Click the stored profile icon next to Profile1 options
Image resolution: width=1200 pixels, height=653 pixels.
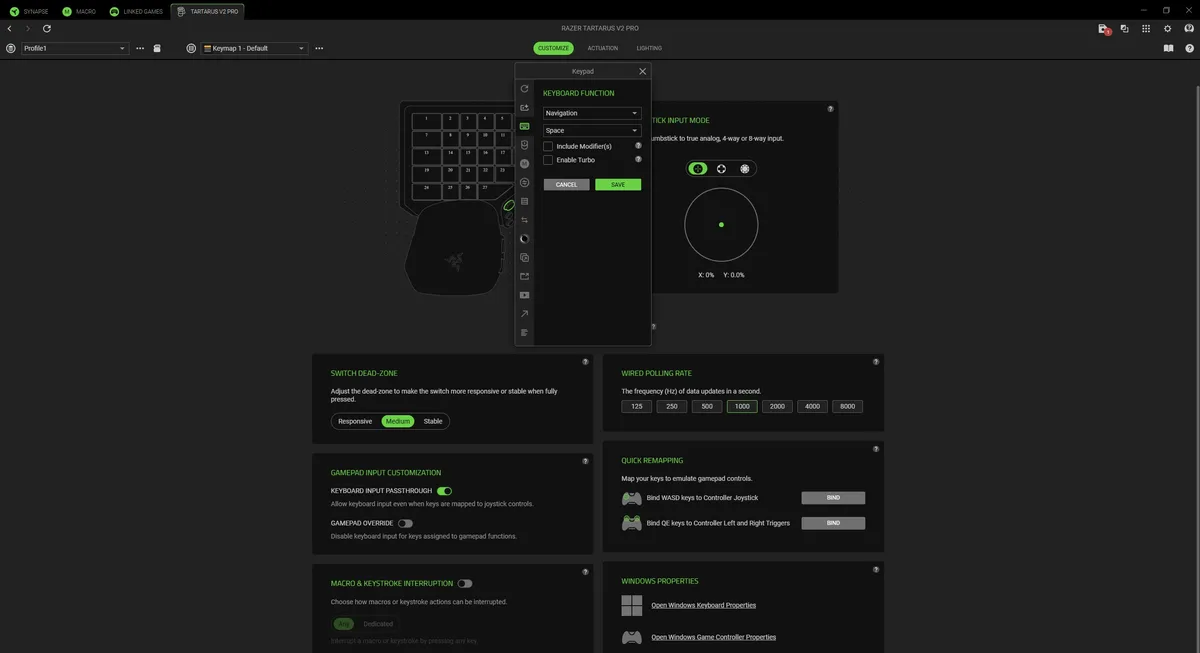pos(157,48)
